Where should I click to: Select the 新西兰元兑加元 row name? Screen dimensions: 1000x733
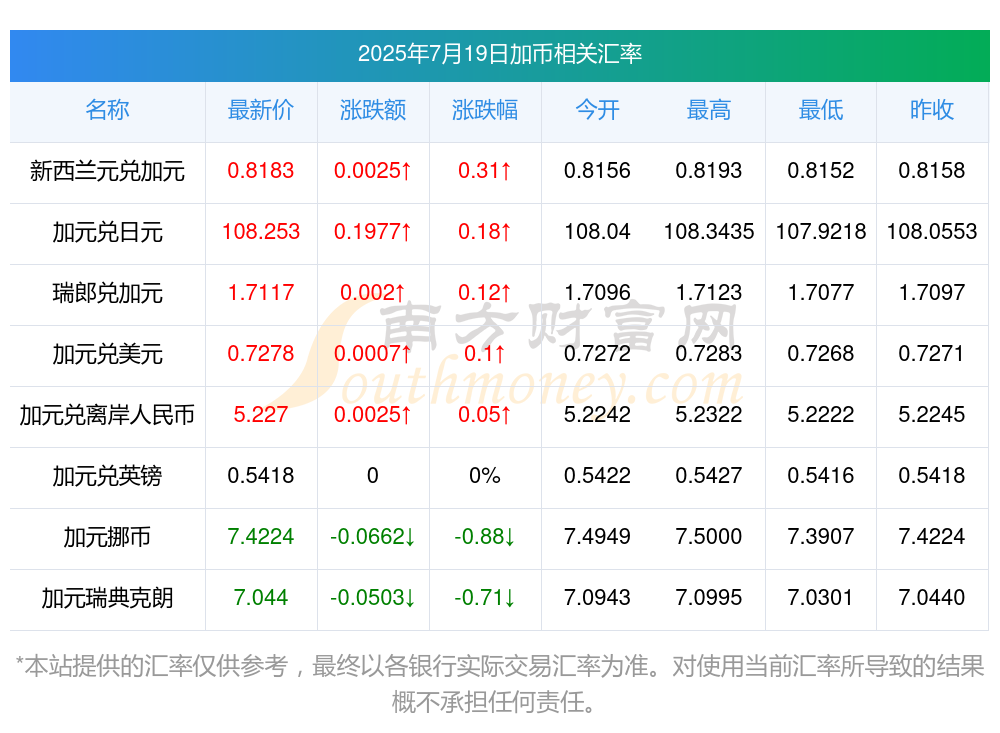tap(107, 171)
